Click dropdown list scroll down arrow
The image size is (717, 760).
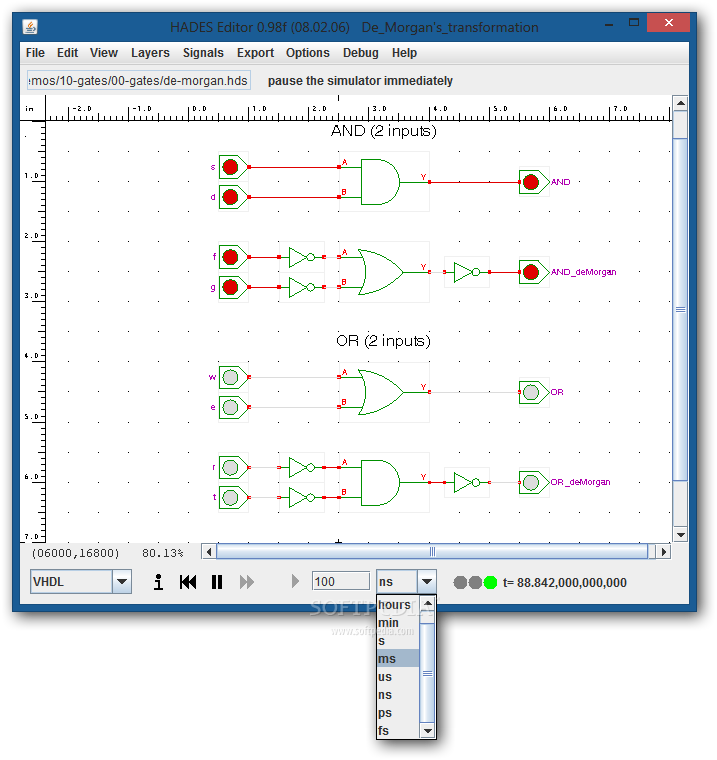[x=427, y=730]
